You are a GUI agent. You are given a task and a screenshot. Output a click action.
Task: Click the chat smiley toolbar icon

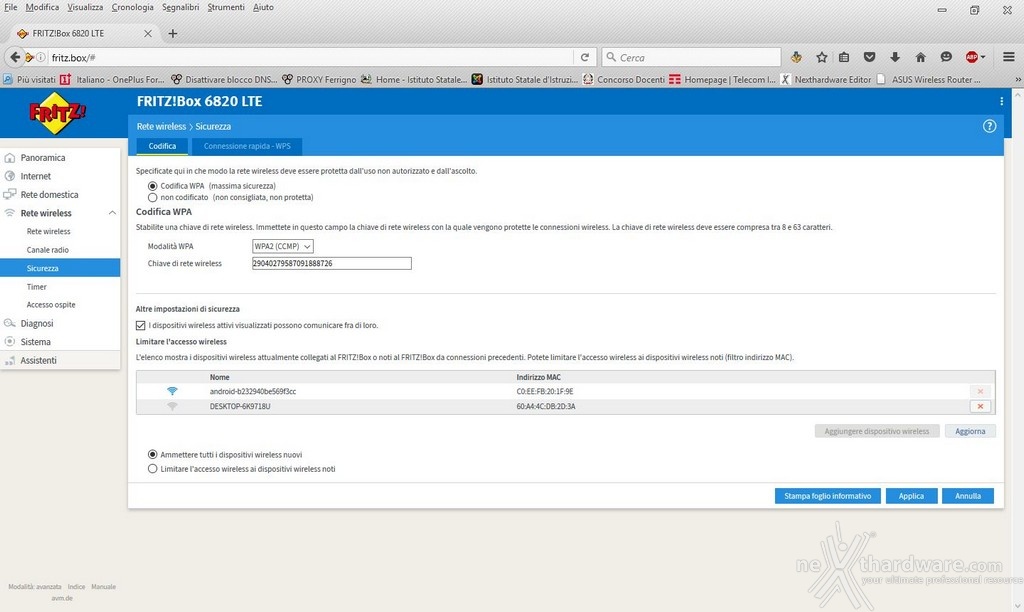click(x=946, y=57)
